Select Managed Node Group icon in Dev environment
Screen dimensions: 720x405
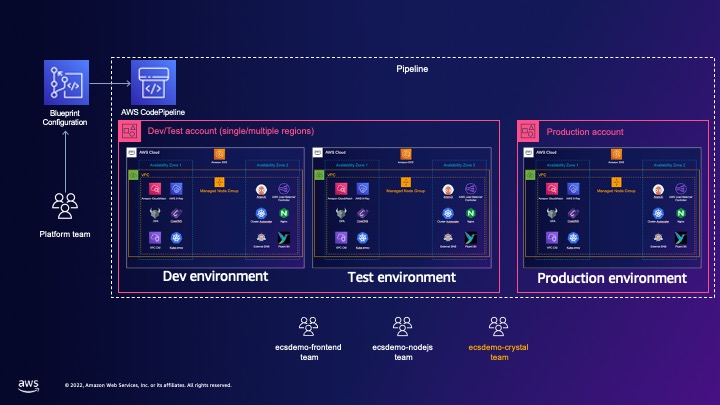click(219, 182)
